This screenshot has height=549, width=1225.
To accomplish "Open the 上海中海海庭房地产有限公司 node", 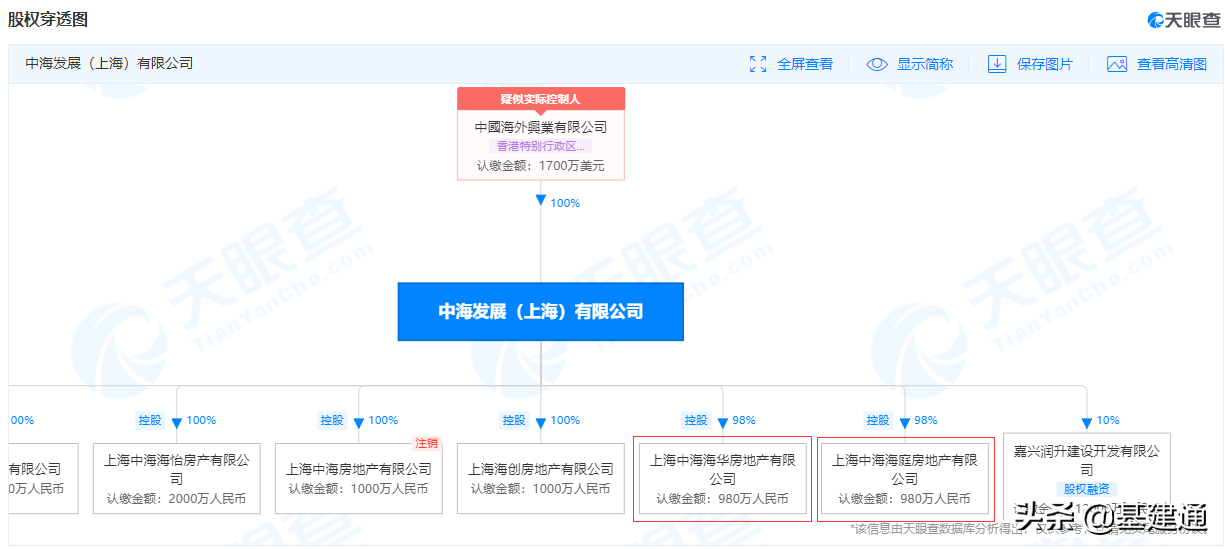I will pos(905,479).
